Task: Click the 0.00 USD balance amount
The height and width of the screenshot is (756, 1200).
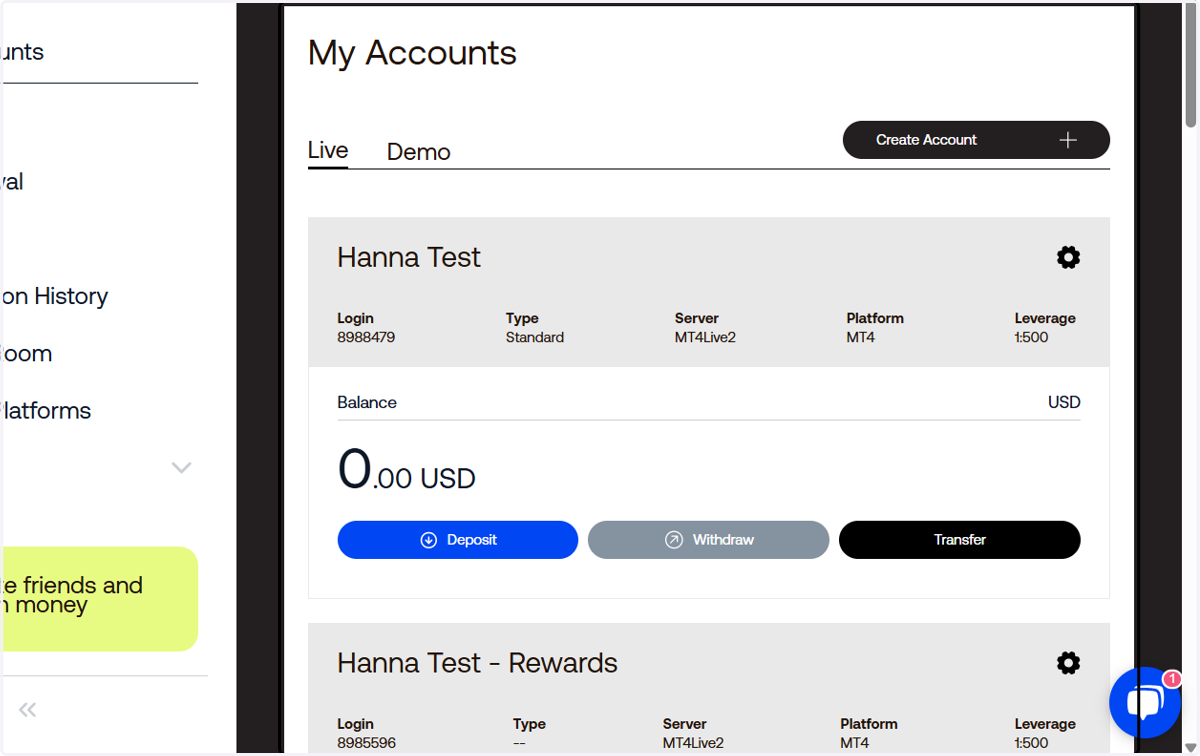Action: coord(406,470)
